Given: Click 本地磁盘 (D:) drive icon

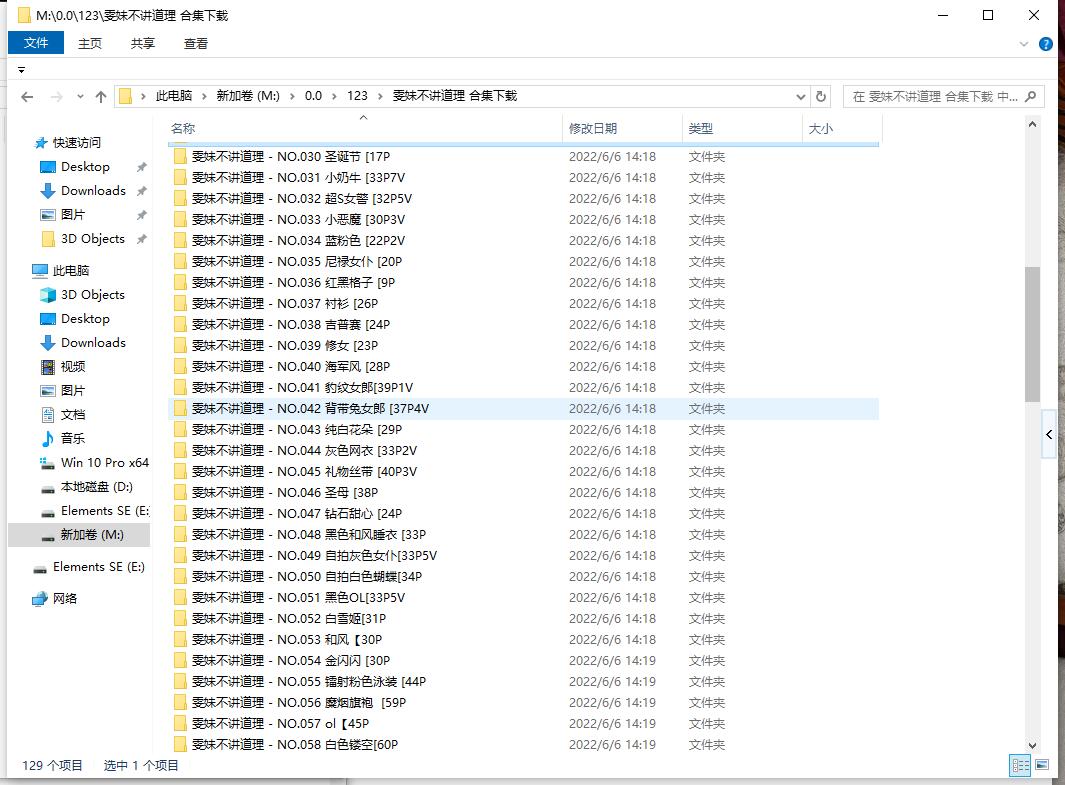Looking at the screenshot, I should (48, 488).
